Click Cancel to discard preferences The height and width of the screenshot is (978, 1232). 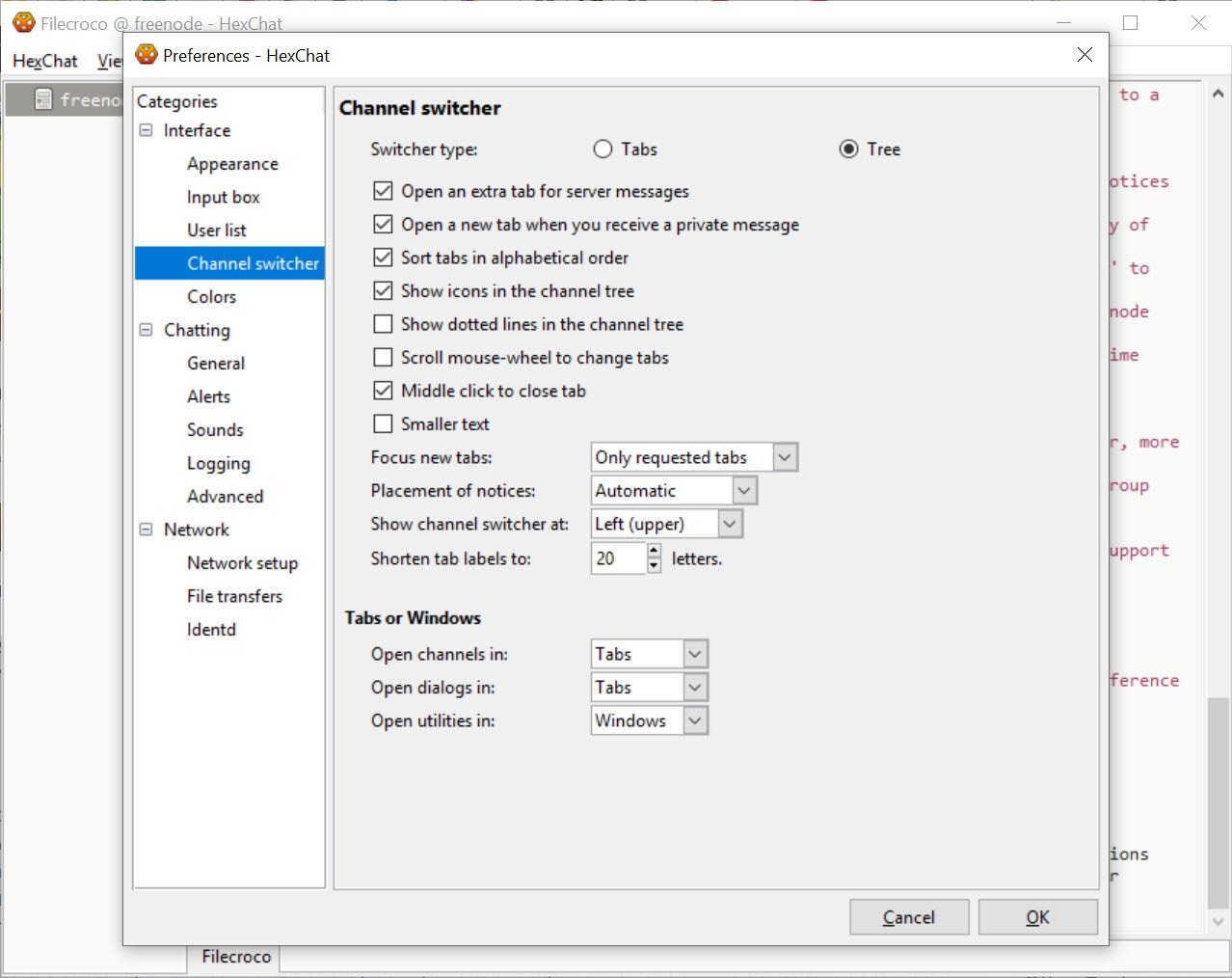[908, 917]
